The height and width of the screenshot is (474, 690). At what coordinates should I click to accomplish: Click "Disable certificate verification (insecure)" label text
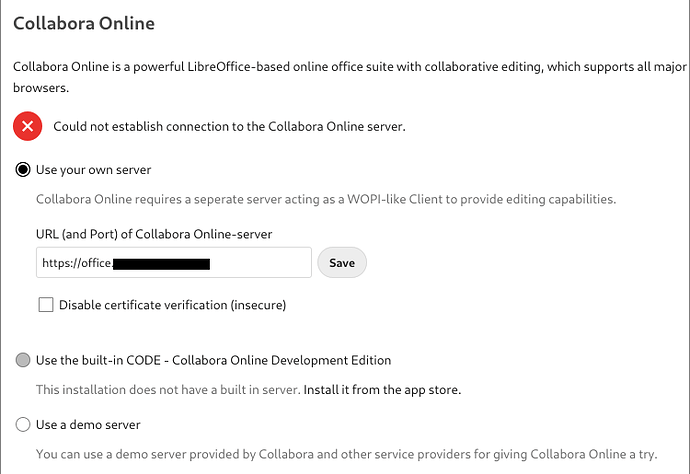click(173, 305)
